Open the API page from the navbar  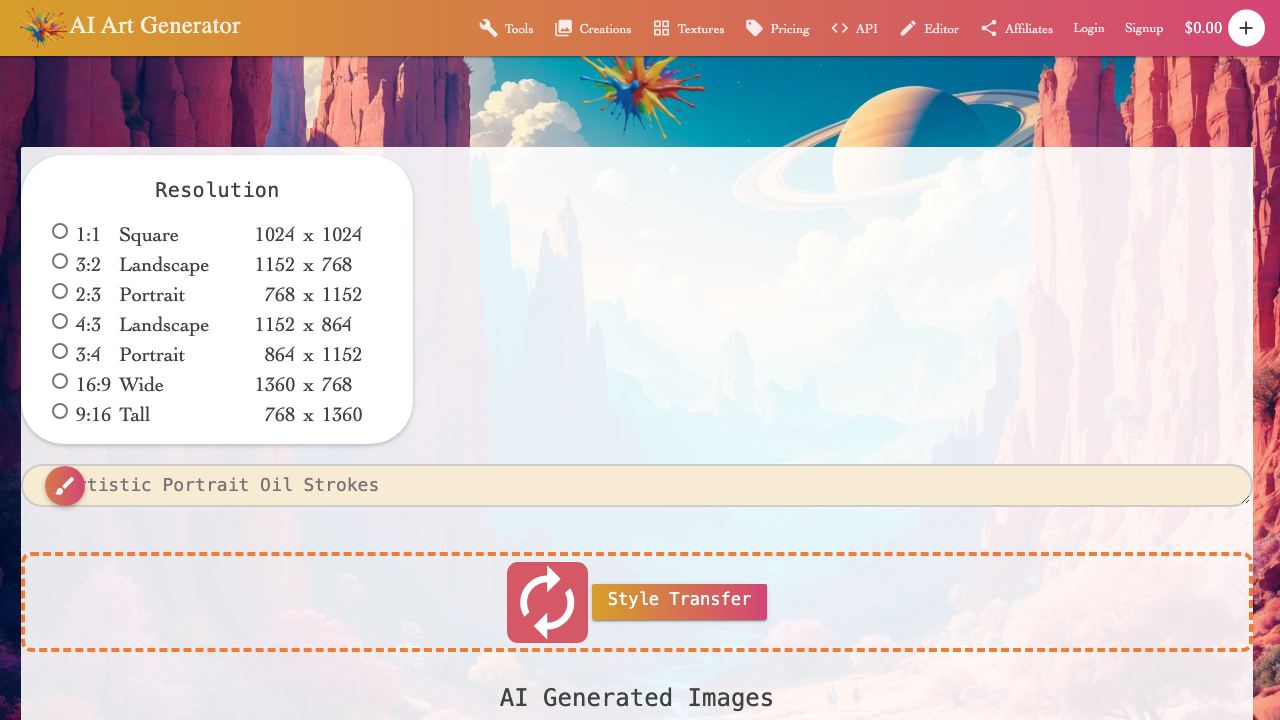click(854, 28)
